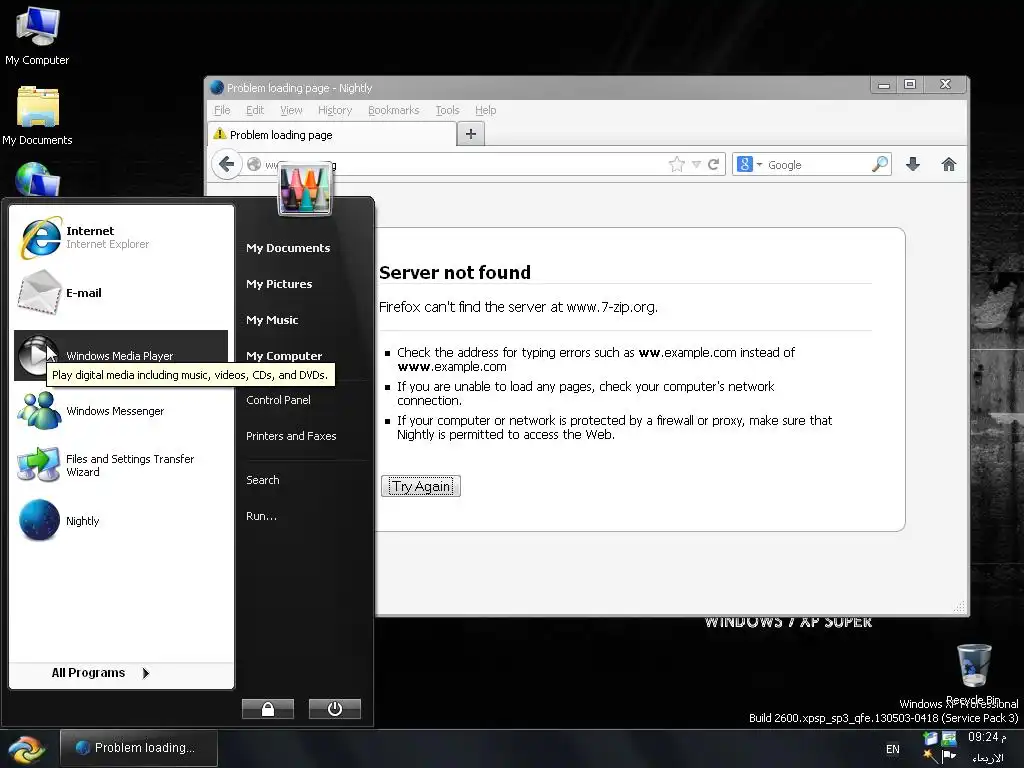This screenshot has height=768, width=1024.
Task: Click the network globe desktop icon
Action: [37, 179]
